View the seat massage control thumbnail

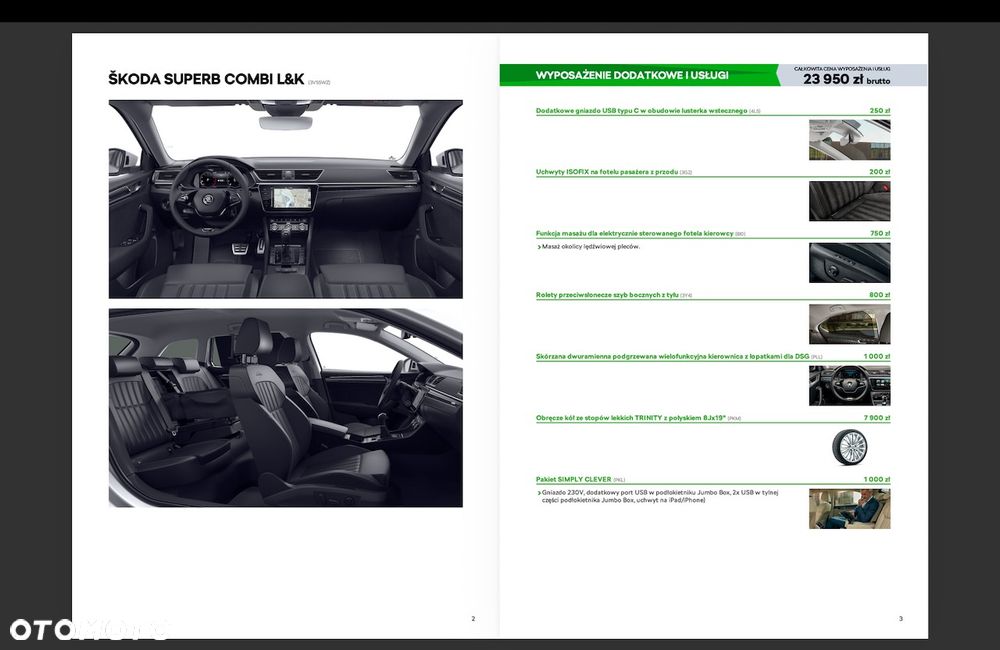pos(849,262)
